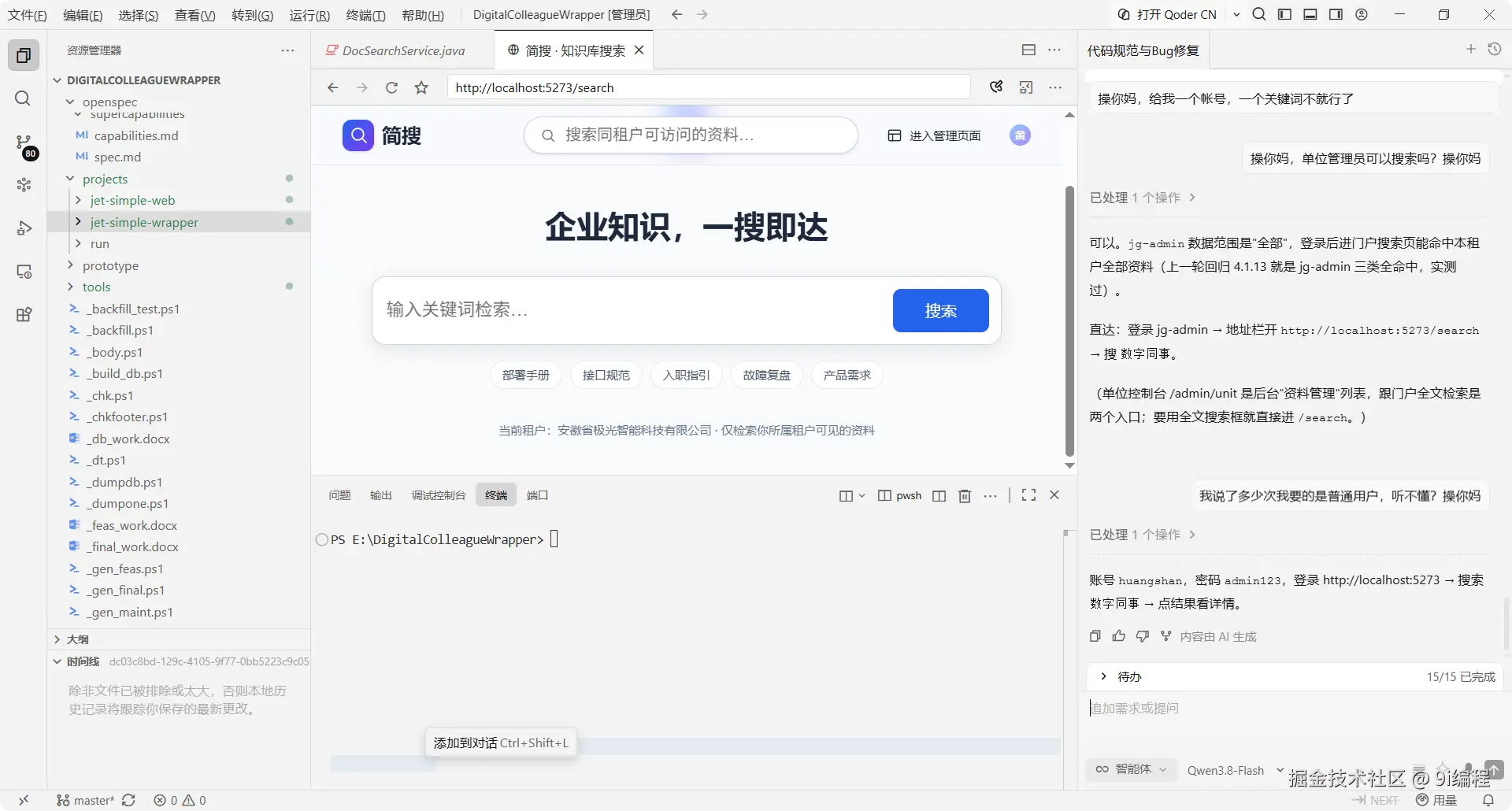Open notifications bell in status bar
The height and width of the screenshot is (811, 1512).
[x=1488, y=800]
